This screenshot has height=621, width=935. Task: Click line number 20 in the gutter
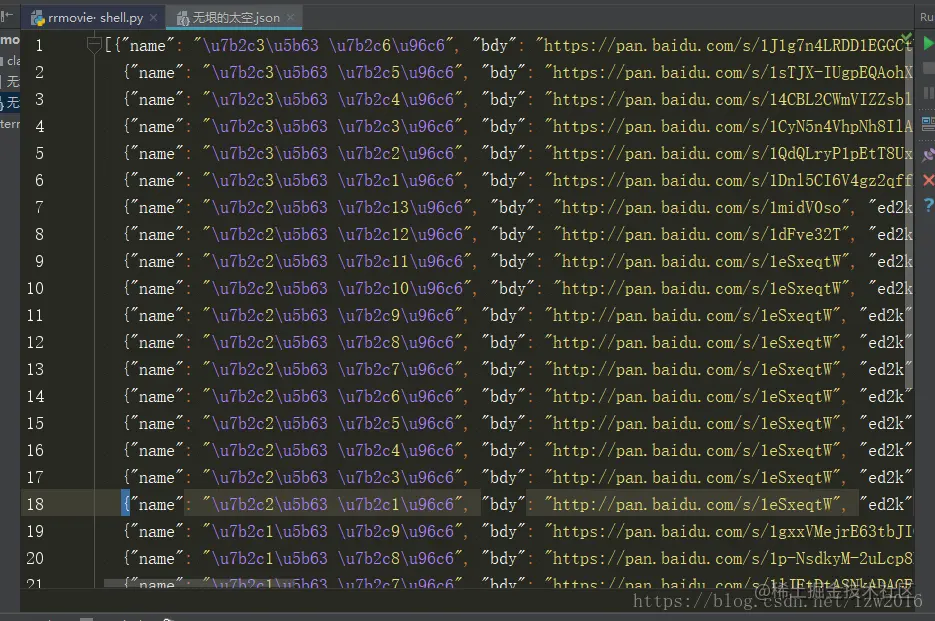[x=35, y=558]
